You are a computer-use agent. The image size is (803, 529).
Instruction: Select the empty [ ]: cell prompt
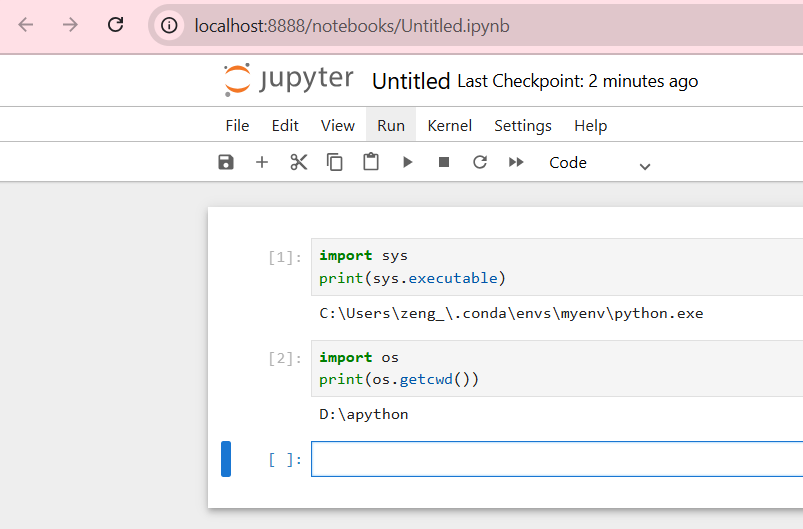(285, 459)
